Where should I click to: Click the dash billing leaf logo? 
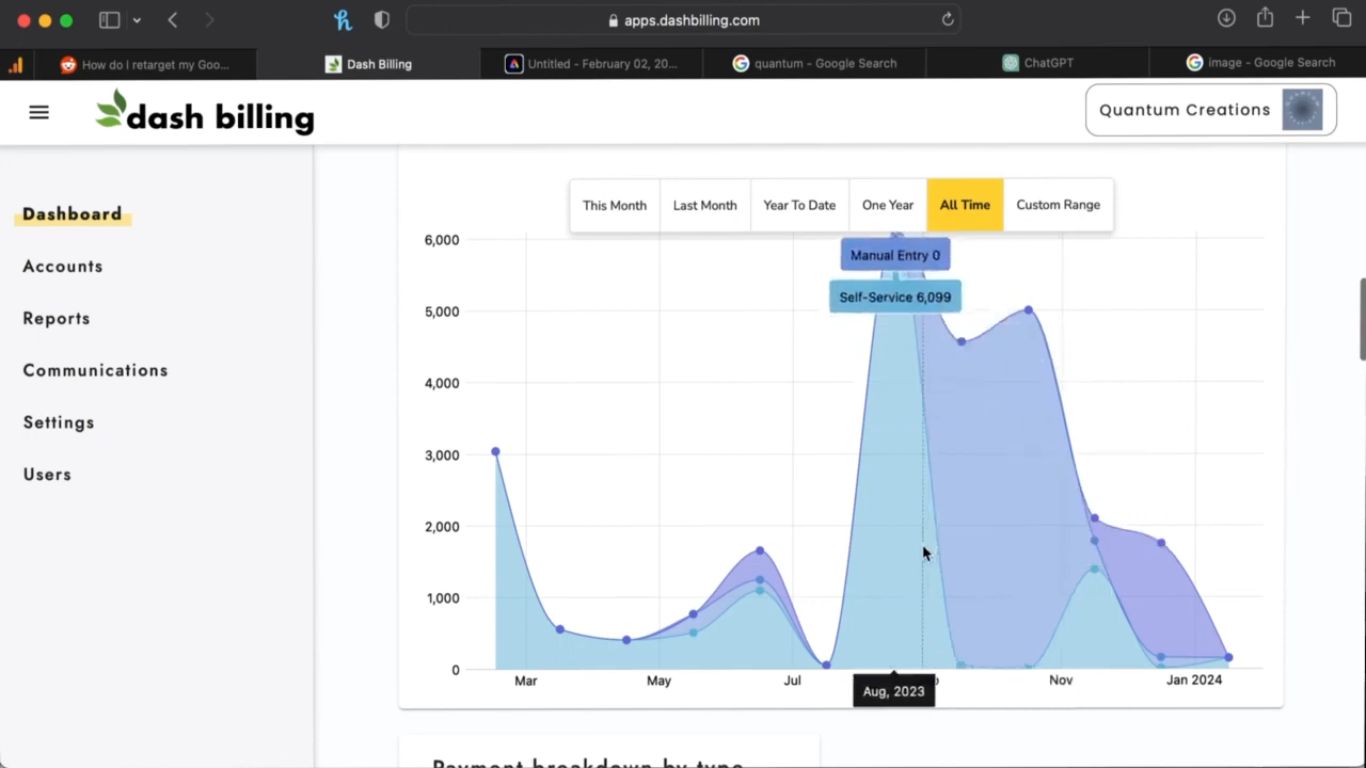(205, 112)
